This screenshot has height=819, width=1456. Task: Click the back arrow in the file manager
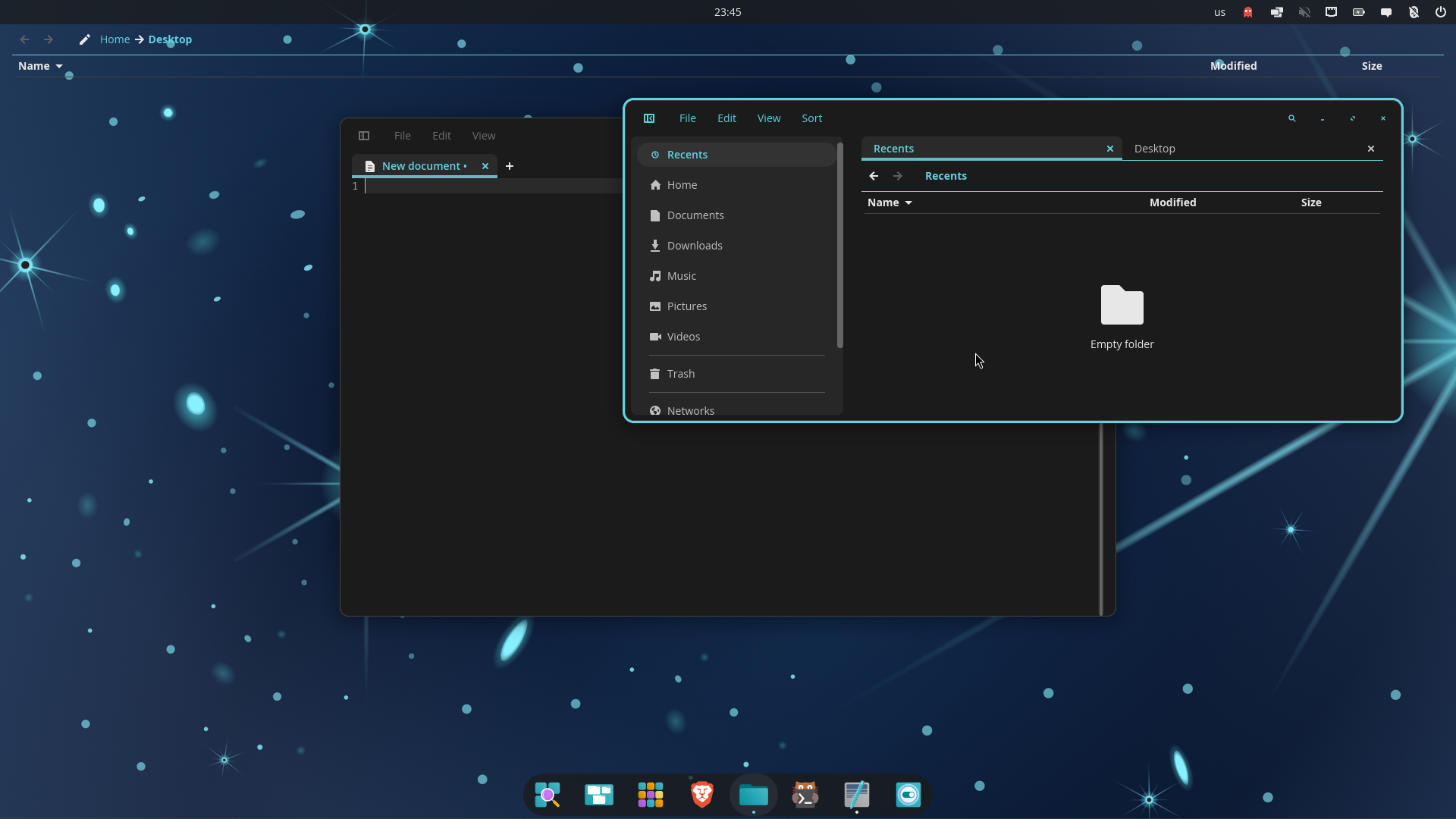click(874, 176)
